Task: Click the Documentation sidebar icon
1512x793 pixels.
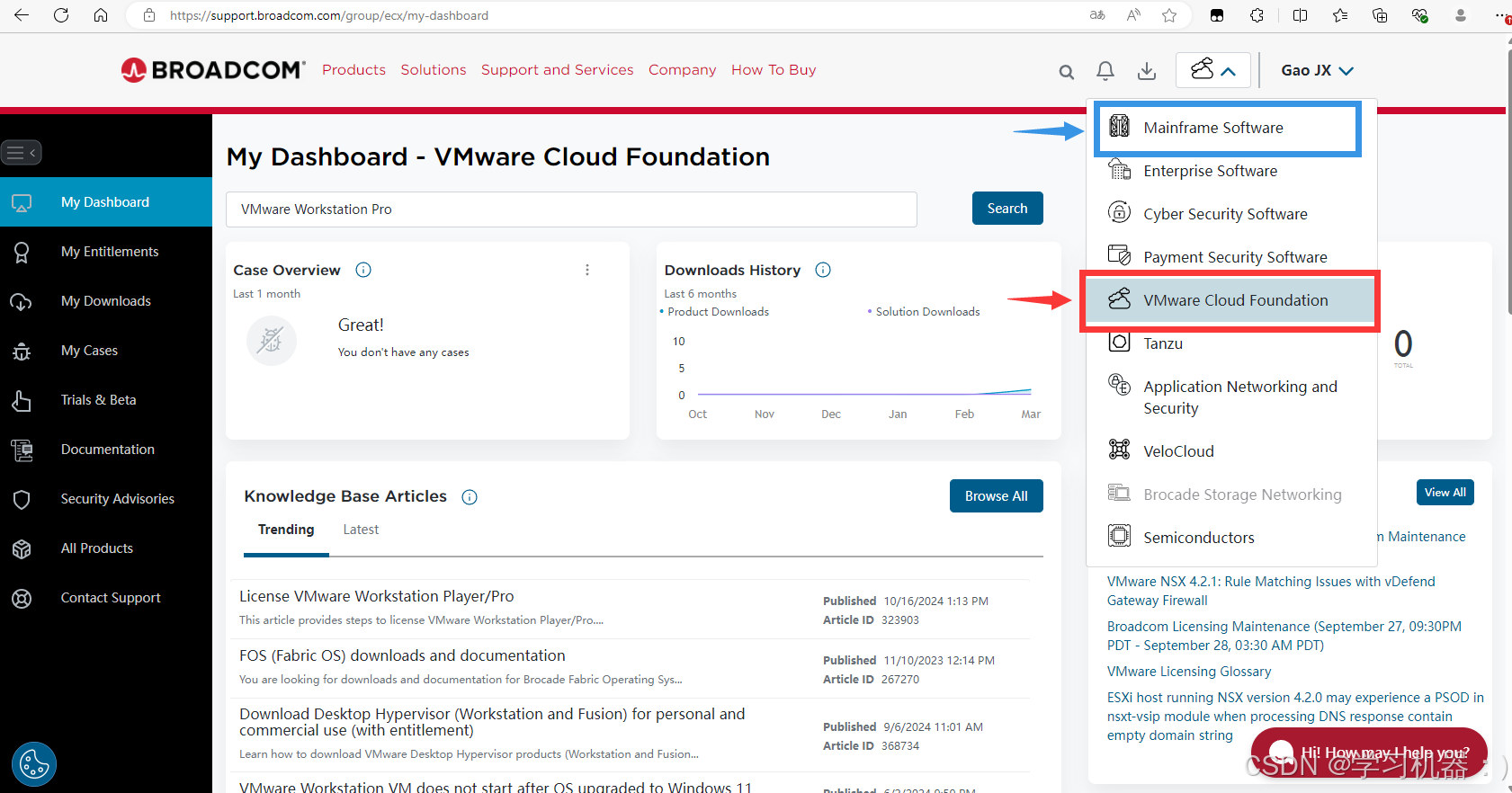Action: tap(22, 450)
